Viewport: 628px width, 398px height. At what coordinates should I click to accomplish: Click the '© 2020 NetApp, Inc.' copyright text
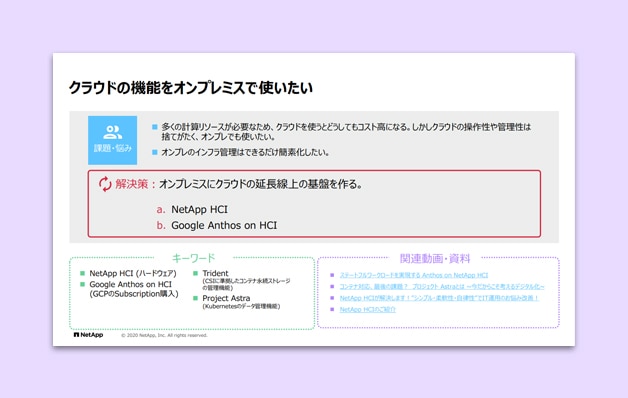164,335
